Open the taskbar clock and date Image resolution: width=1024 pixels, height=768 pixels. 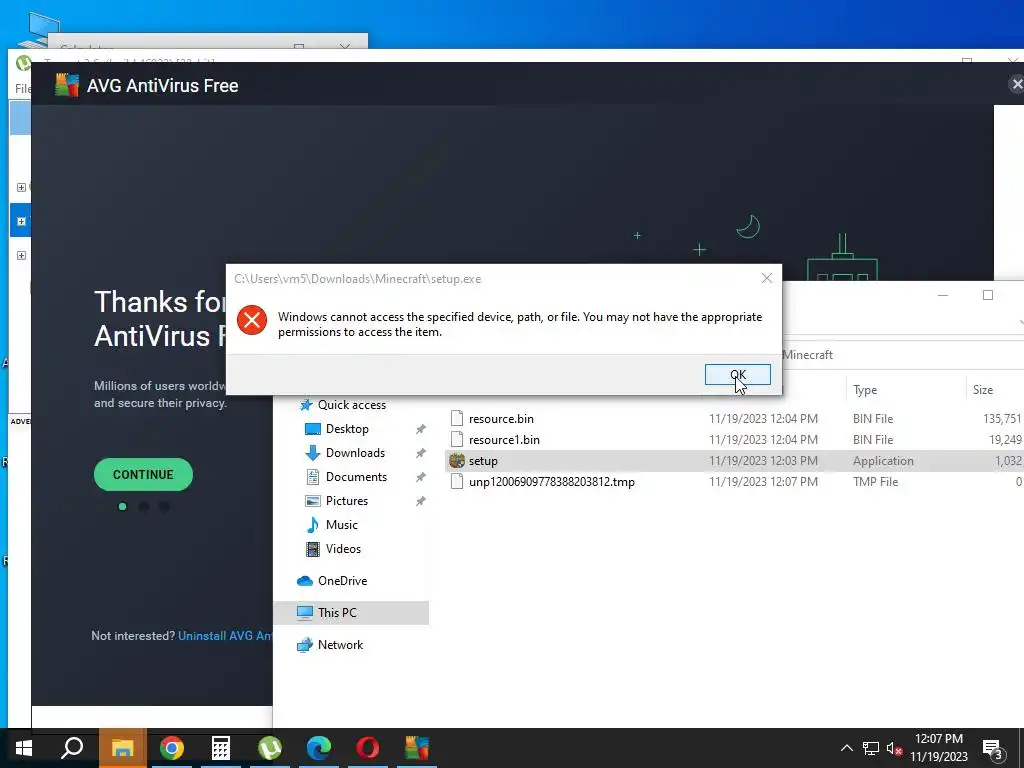[938, 748]
